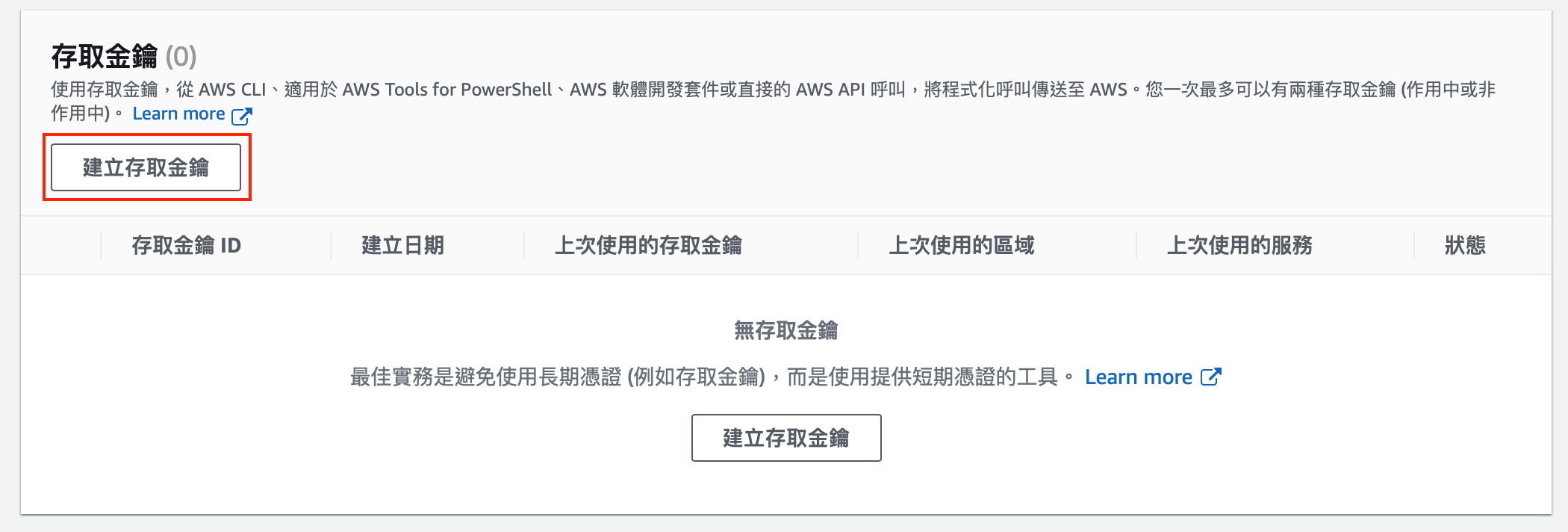
Task: Click the 存取金鑰 section heading
Action: tap(104, 56)
